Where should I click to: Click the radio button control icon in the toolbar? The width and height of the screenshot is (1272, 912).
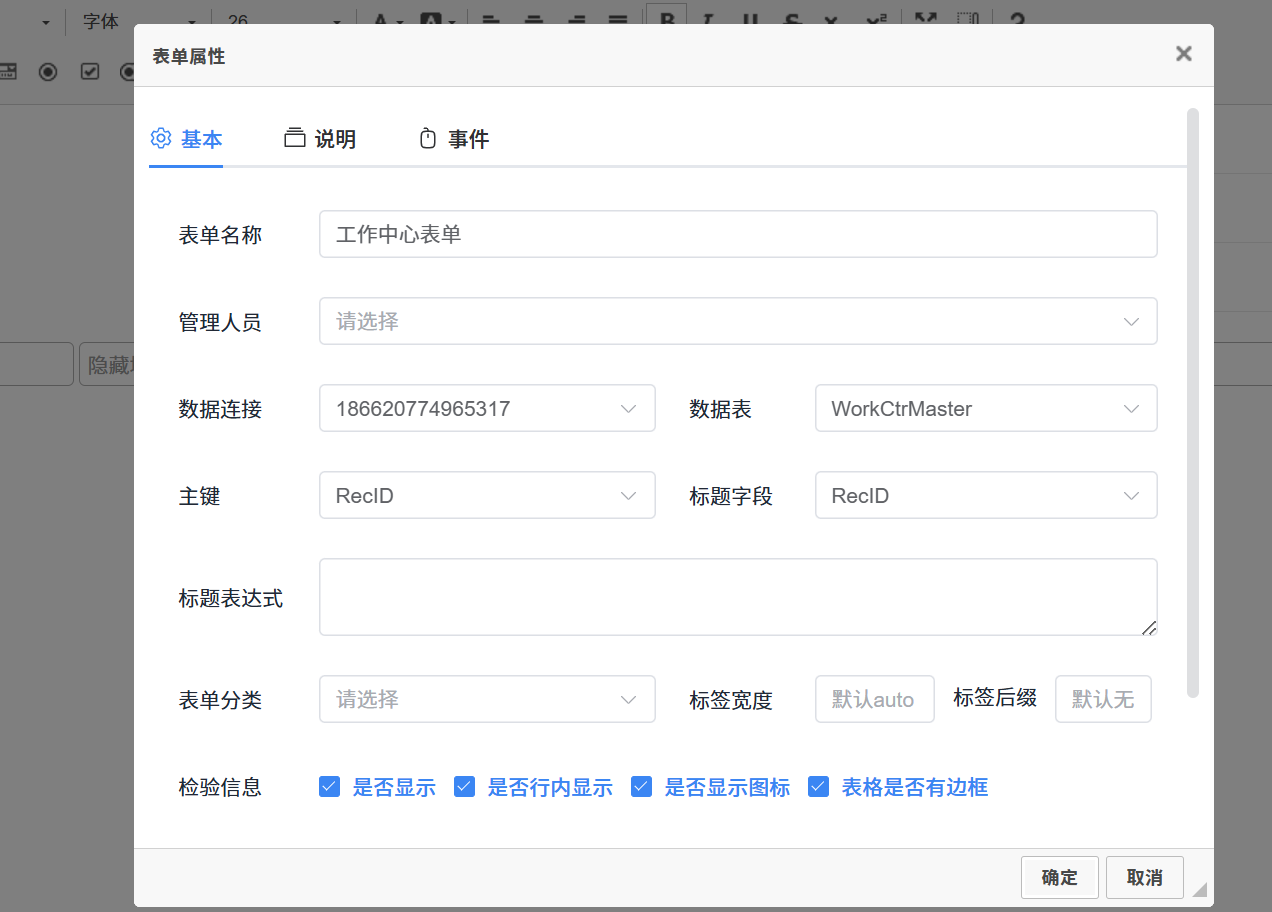click(48, 72)
